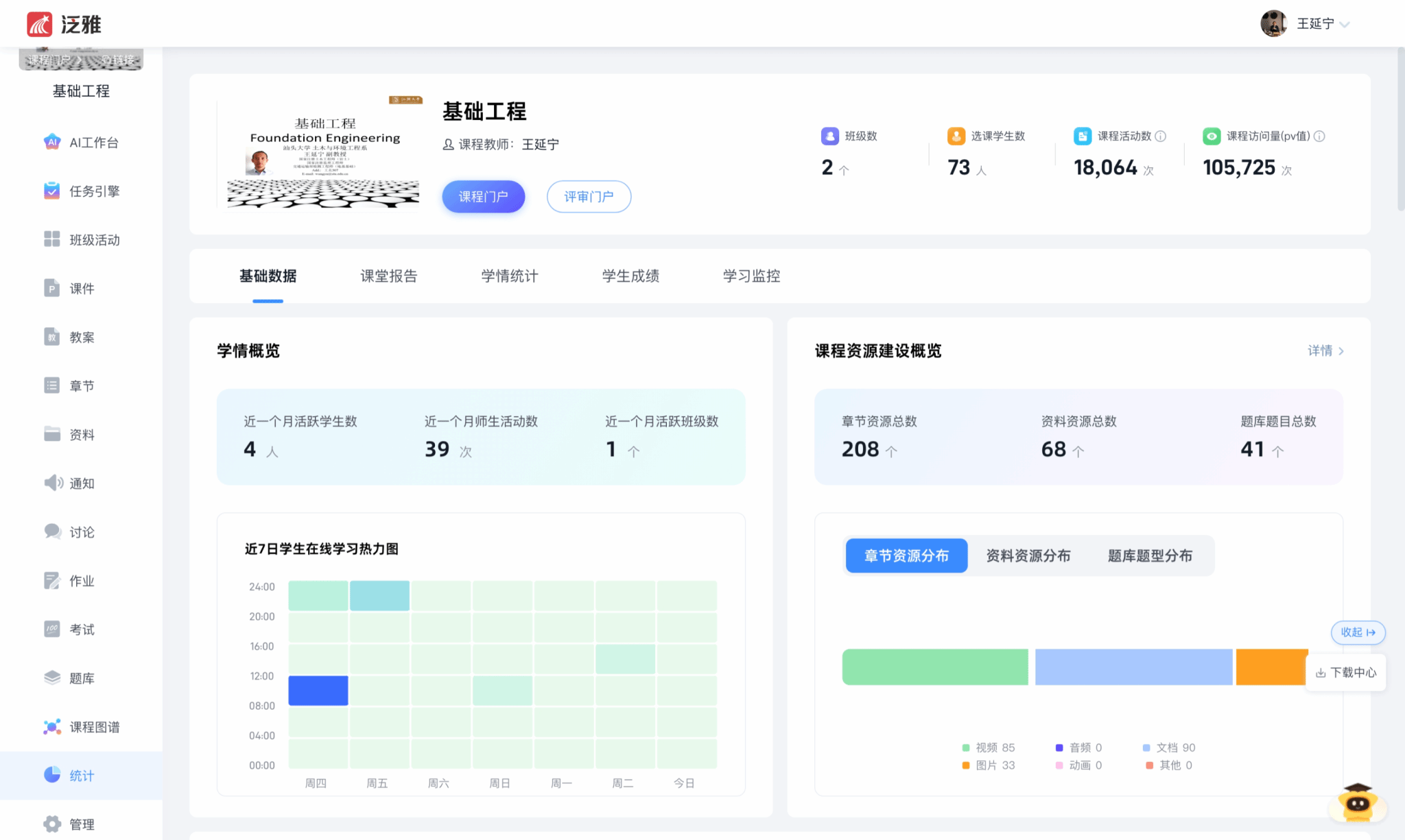Expand the 王延宁 user dropdown
Viewport: 1405px width, 840px height.
click(x=1345, y=24)
